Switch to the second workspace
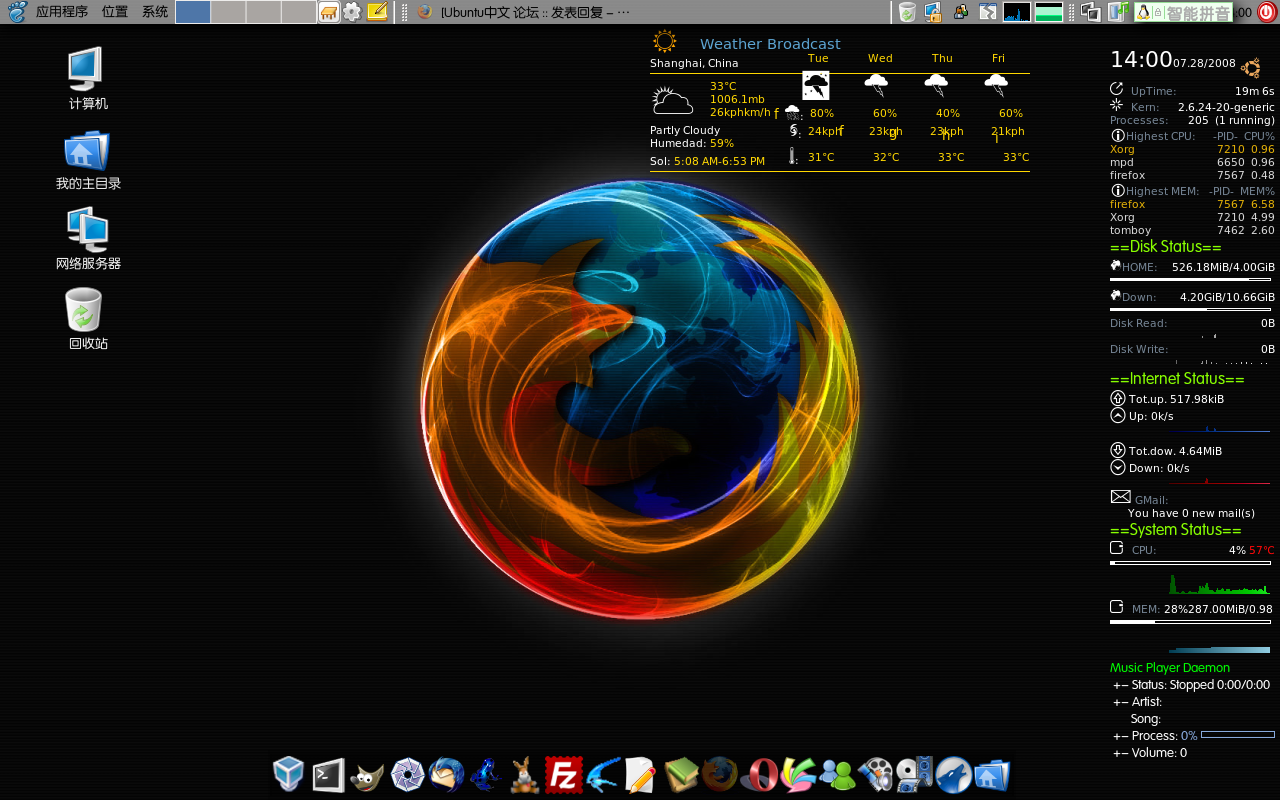This screenshot has height=800, width=1280. tap(228, 12)
